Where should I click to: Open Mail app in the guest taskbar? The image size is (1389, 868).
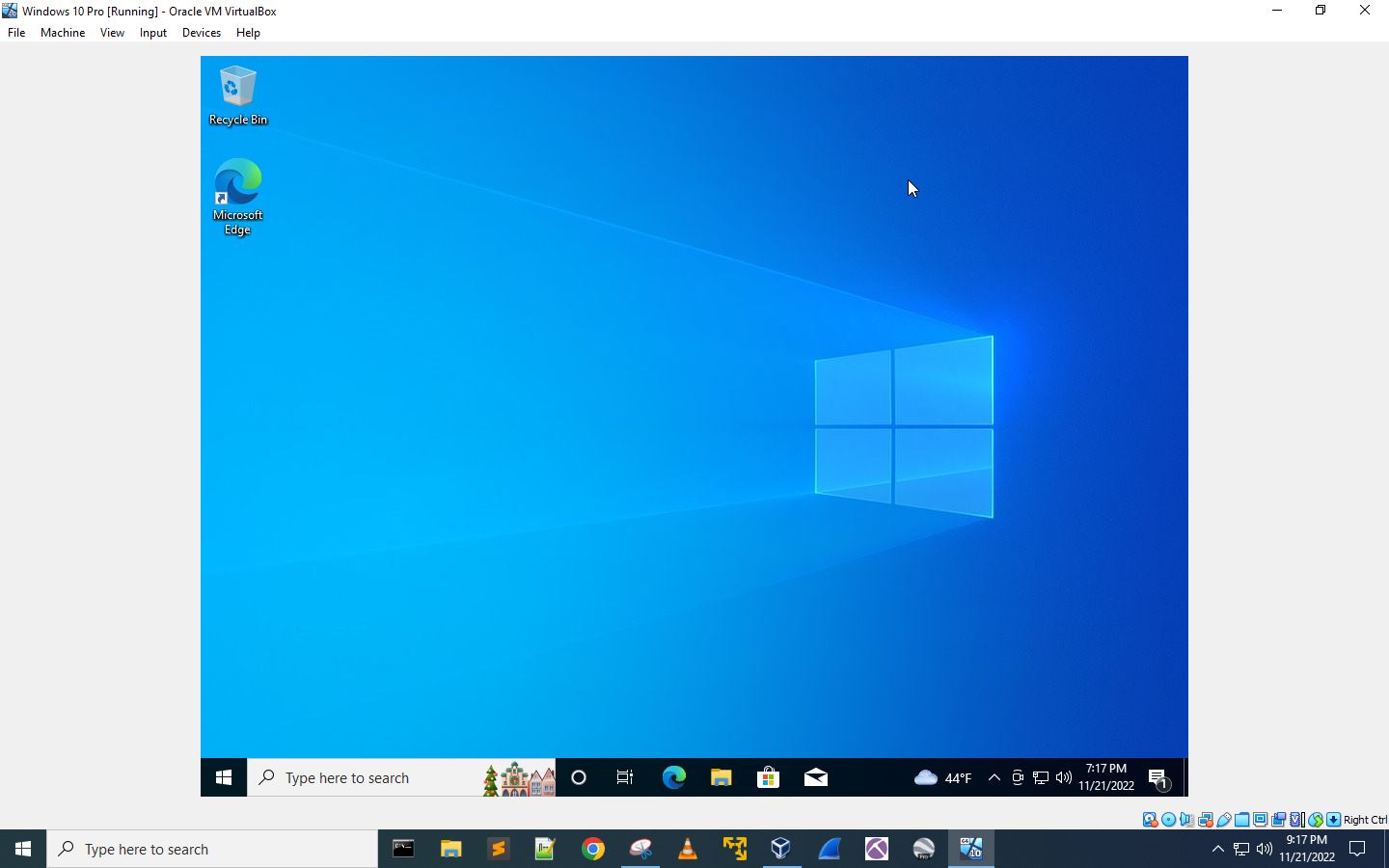coord(815,777)
